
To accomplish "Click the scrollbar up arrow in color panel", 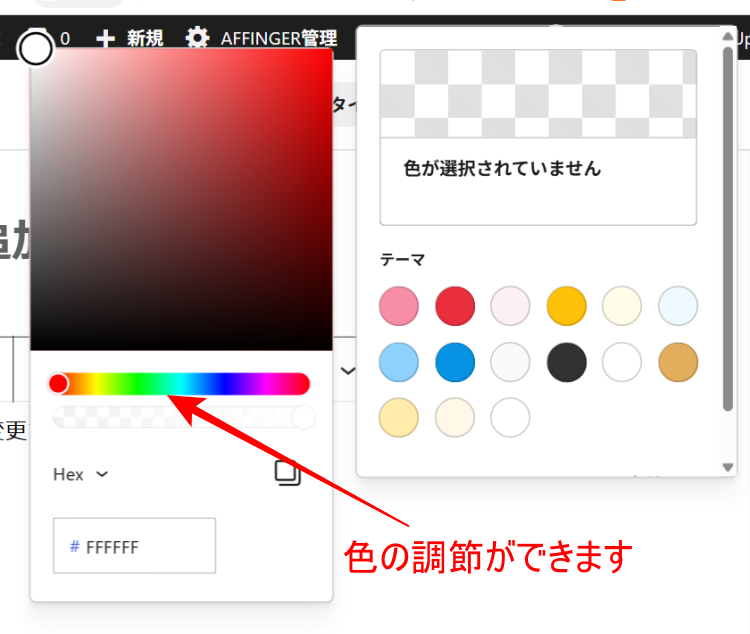I will pyautogui.click(x=728, y=36).
